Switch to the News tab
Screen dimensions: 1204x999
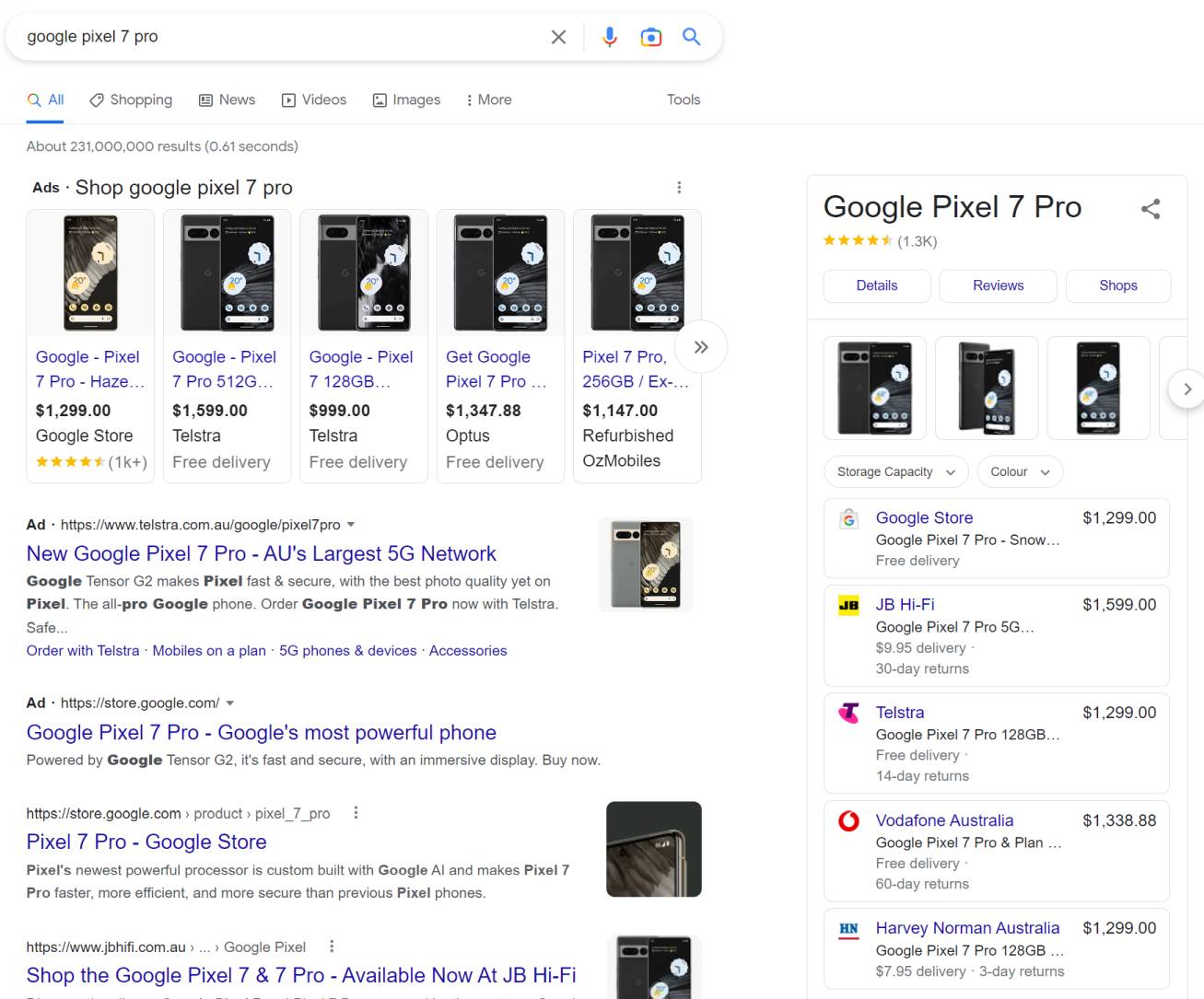[227, 99]
